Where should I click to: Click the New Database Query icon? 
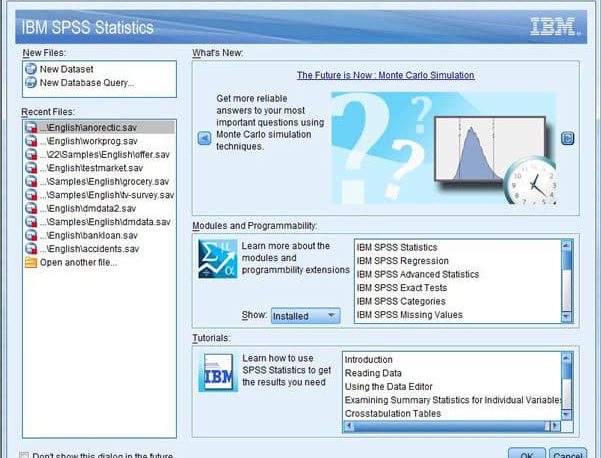31,83
